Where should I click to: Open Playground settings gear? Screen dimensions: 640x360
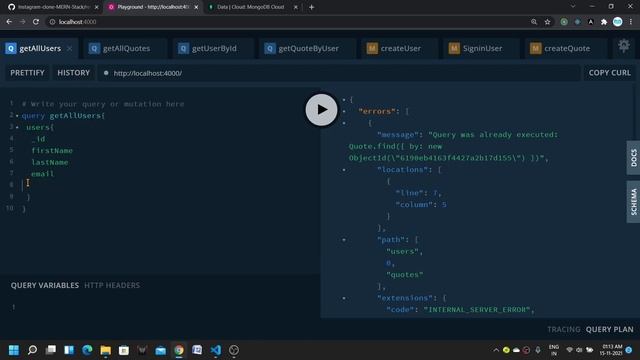point(623,46)
